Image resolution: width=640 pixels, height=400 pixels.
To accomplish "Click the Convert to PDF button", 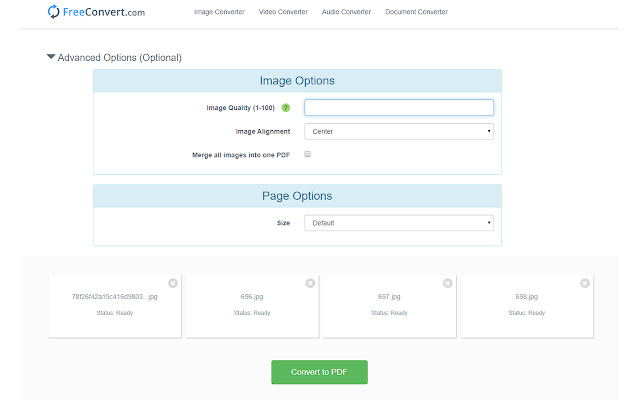I will [319, 372].
